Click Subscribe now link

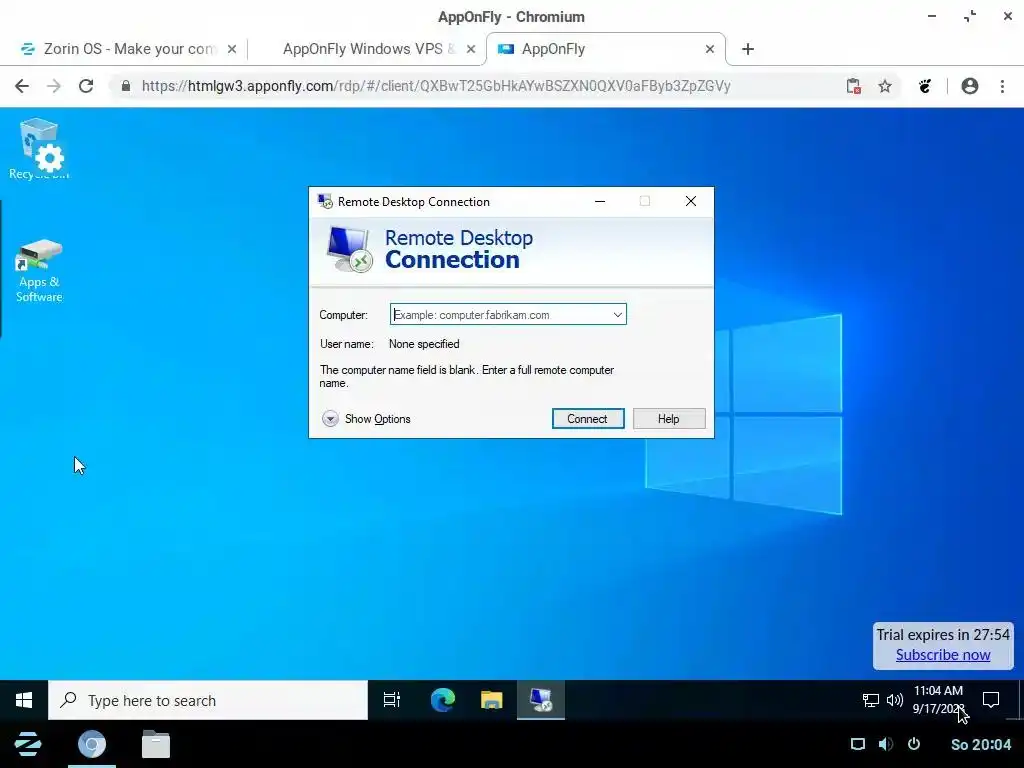click(942, 655)
